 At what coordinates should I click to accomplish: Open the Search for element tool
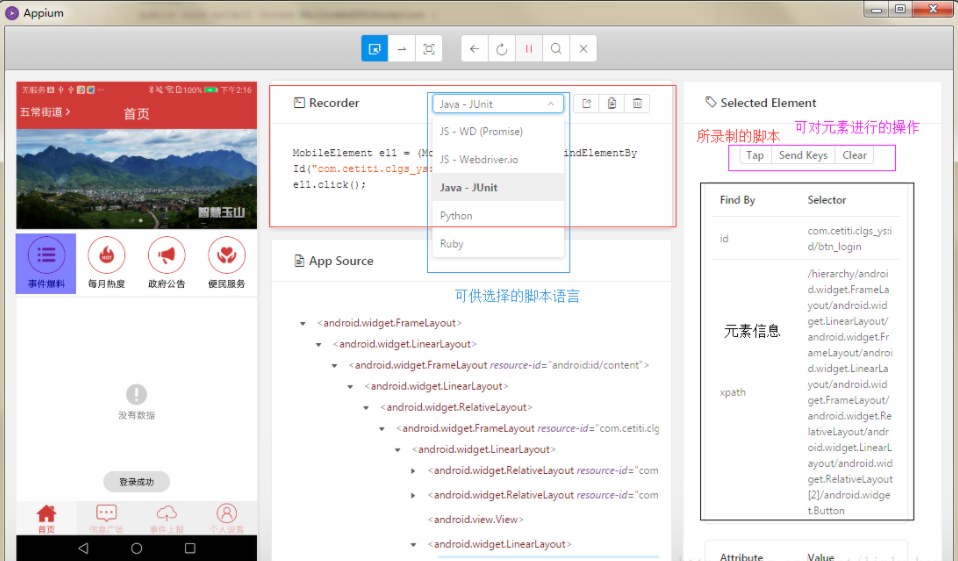[x=556, y=49]
